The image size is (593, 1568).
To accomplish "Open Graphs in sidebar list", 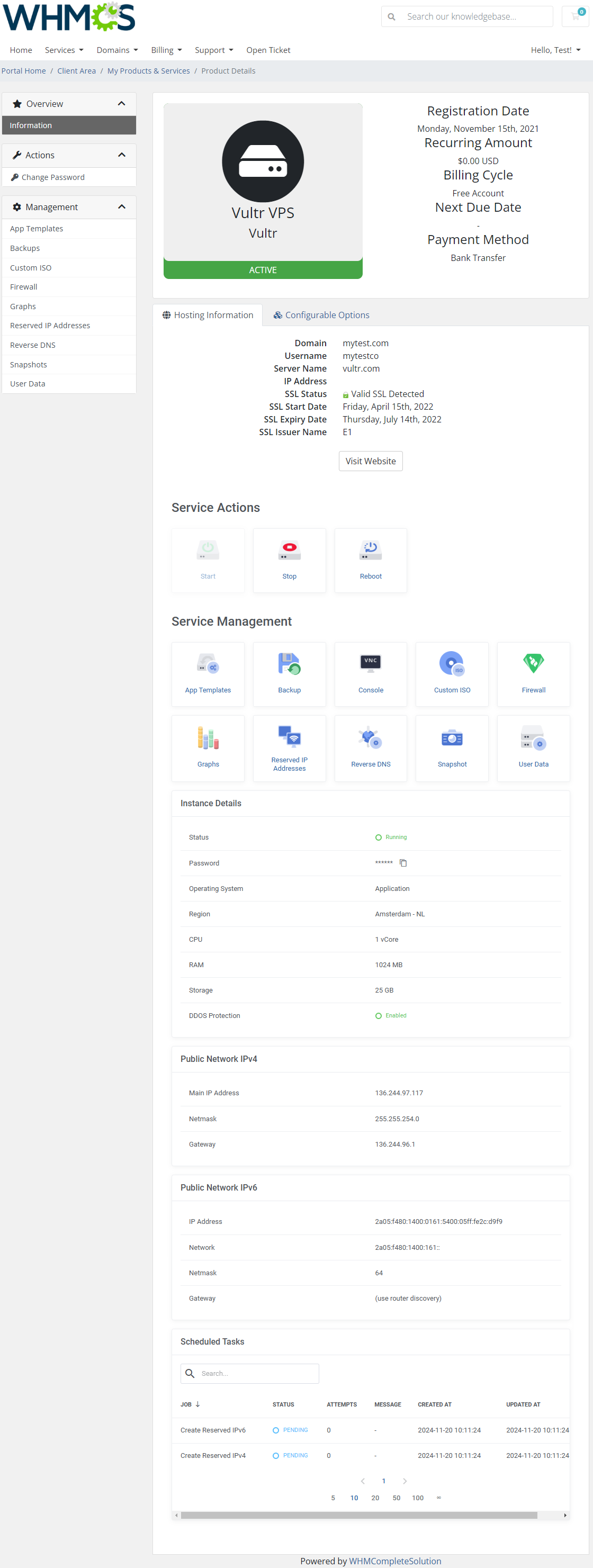I will (x=69, y=306).
